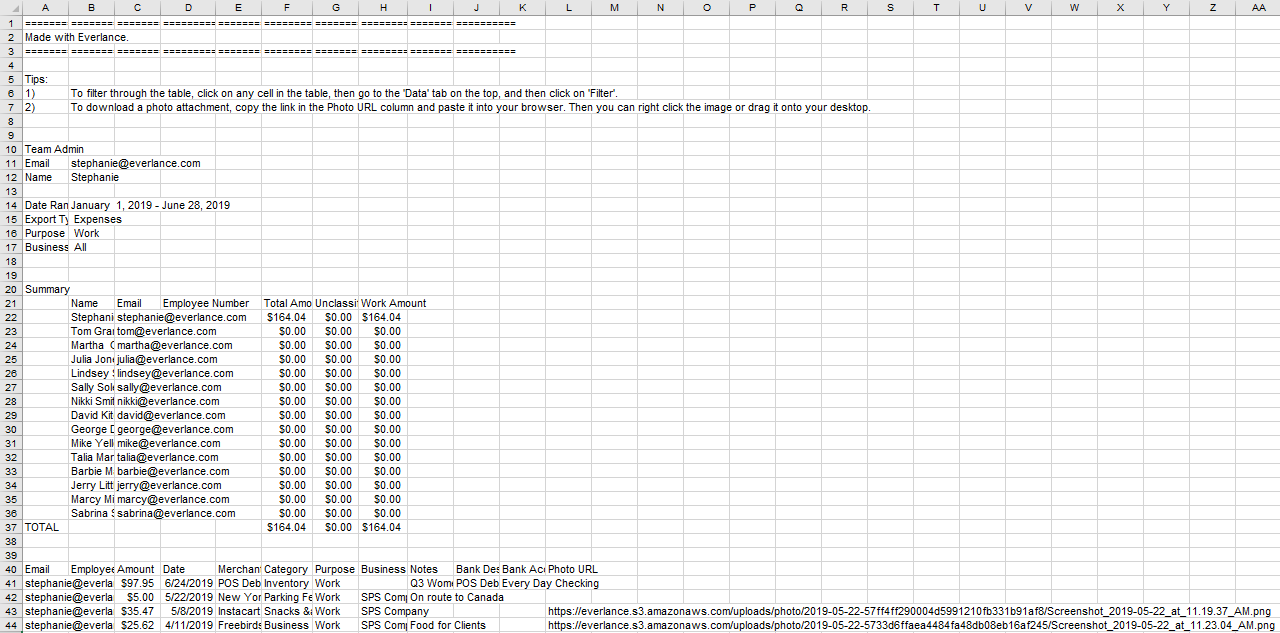
Task: Select column header AA
Action: [x=1258, y=8]
